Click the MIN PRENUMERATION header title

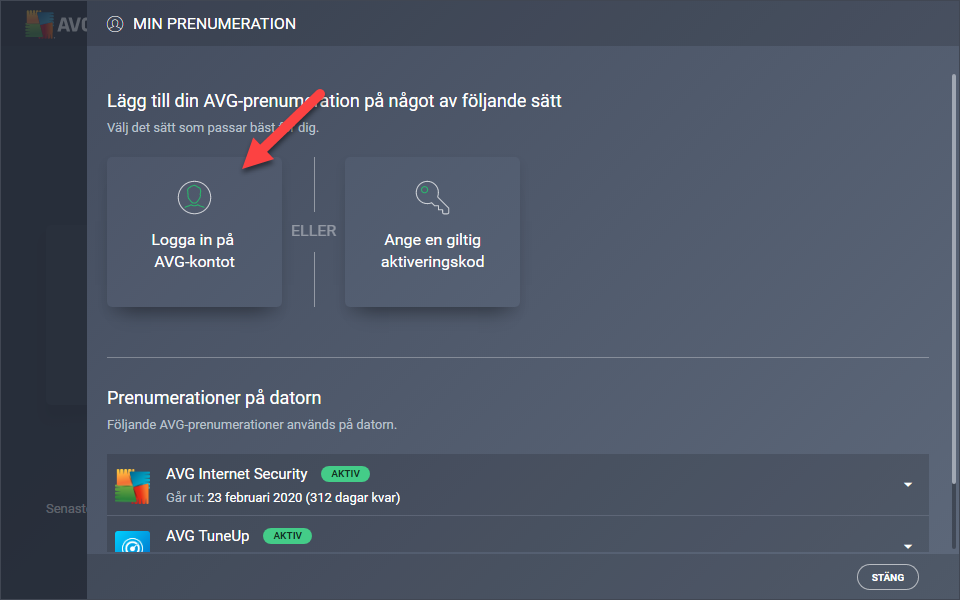point(214,24)
